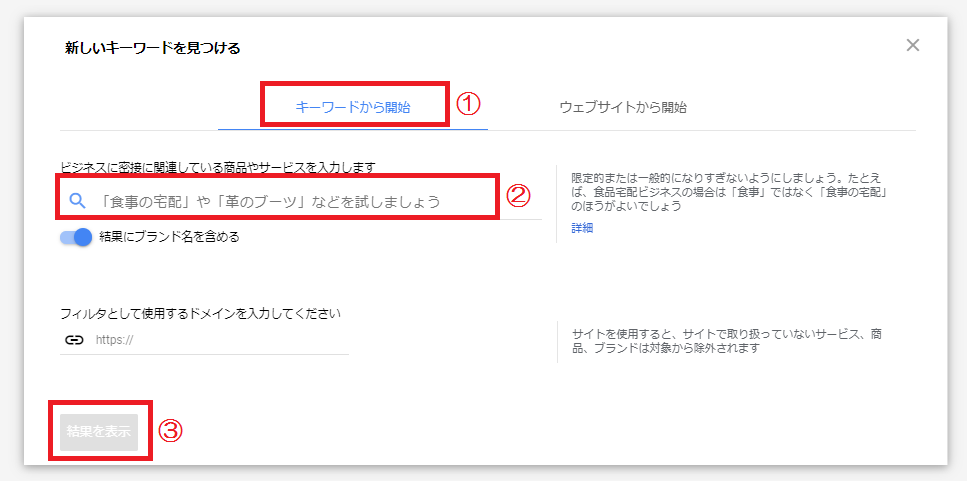
Task: Select the 新しいキーワードを見つける title text
Action: click(152, 48)
